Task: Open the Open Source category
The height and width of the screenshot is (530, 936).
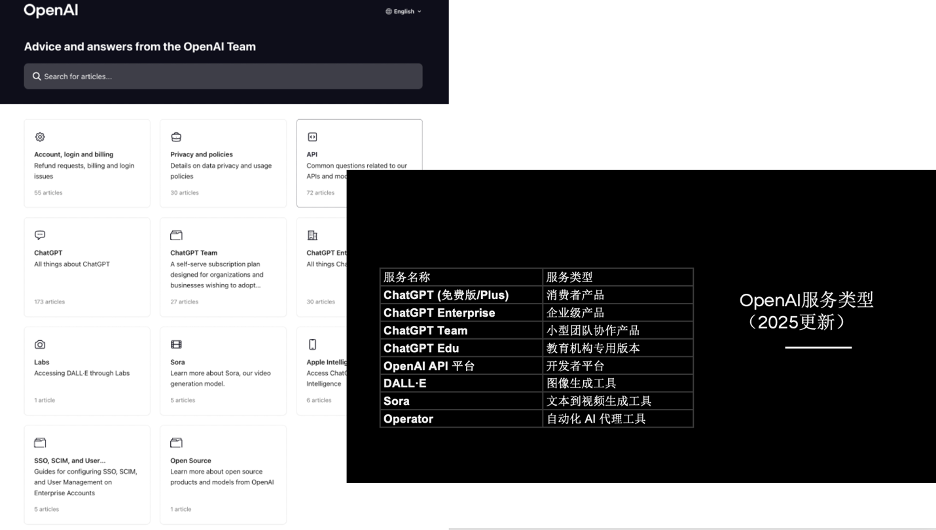Action: (x=223, y=474)
